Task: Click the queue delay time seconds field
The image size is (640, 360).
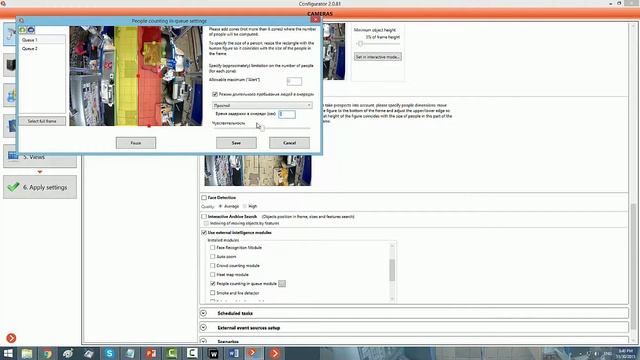Action: 287,114
